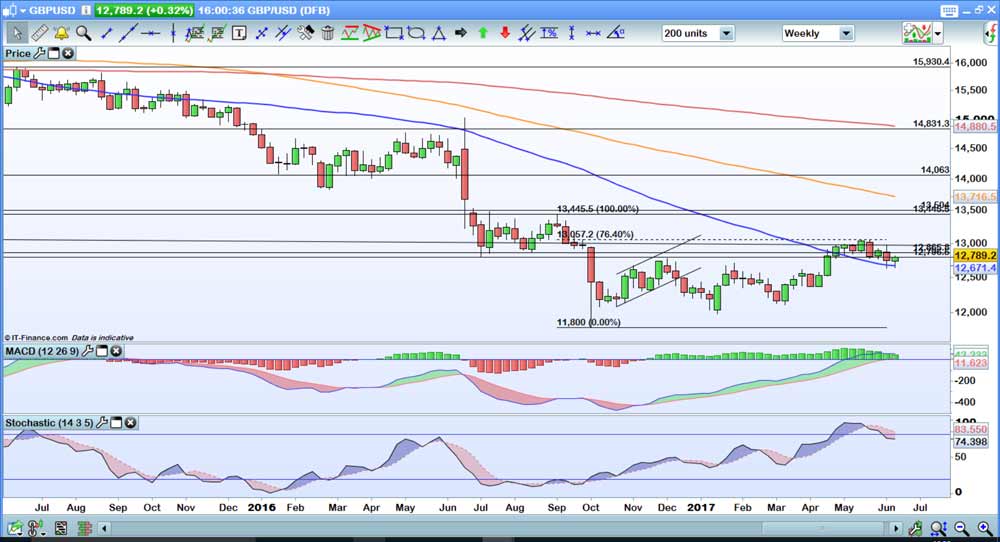The height and width of the screenshot is (542, 1000).
Task: Close the Stochastic indicator panel
Action: 130,423
